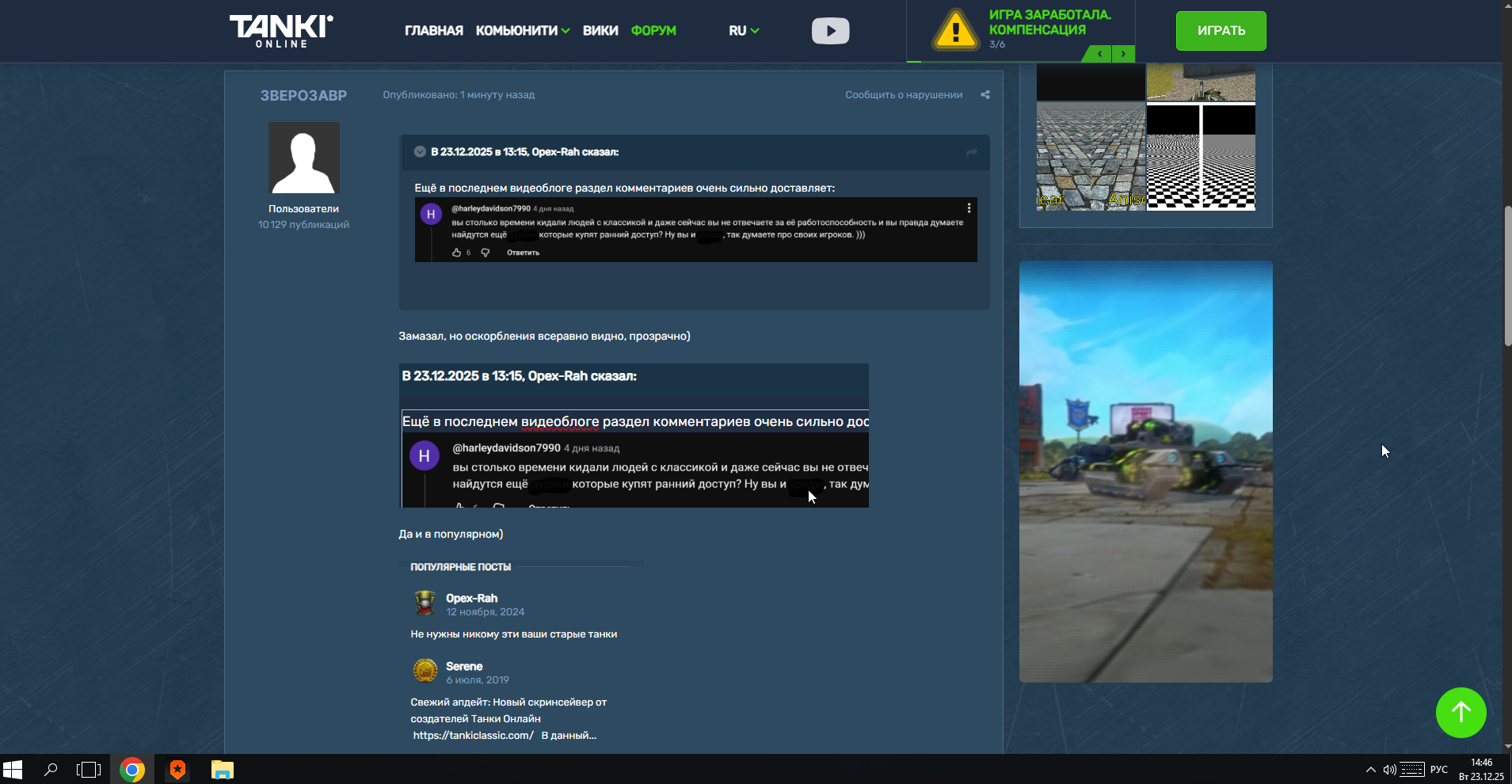Click the YouTube play icon in header

coord(830,31)
